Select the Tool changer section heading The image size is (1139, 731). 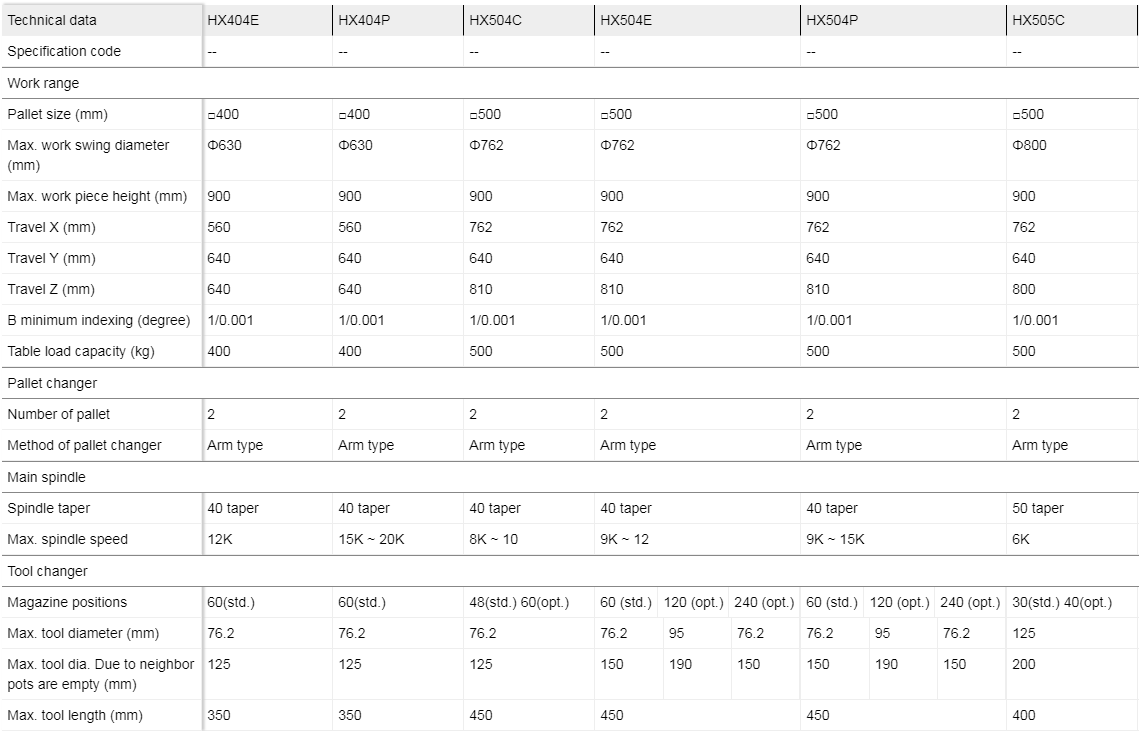pyautogui.click(x=47, y=571)
